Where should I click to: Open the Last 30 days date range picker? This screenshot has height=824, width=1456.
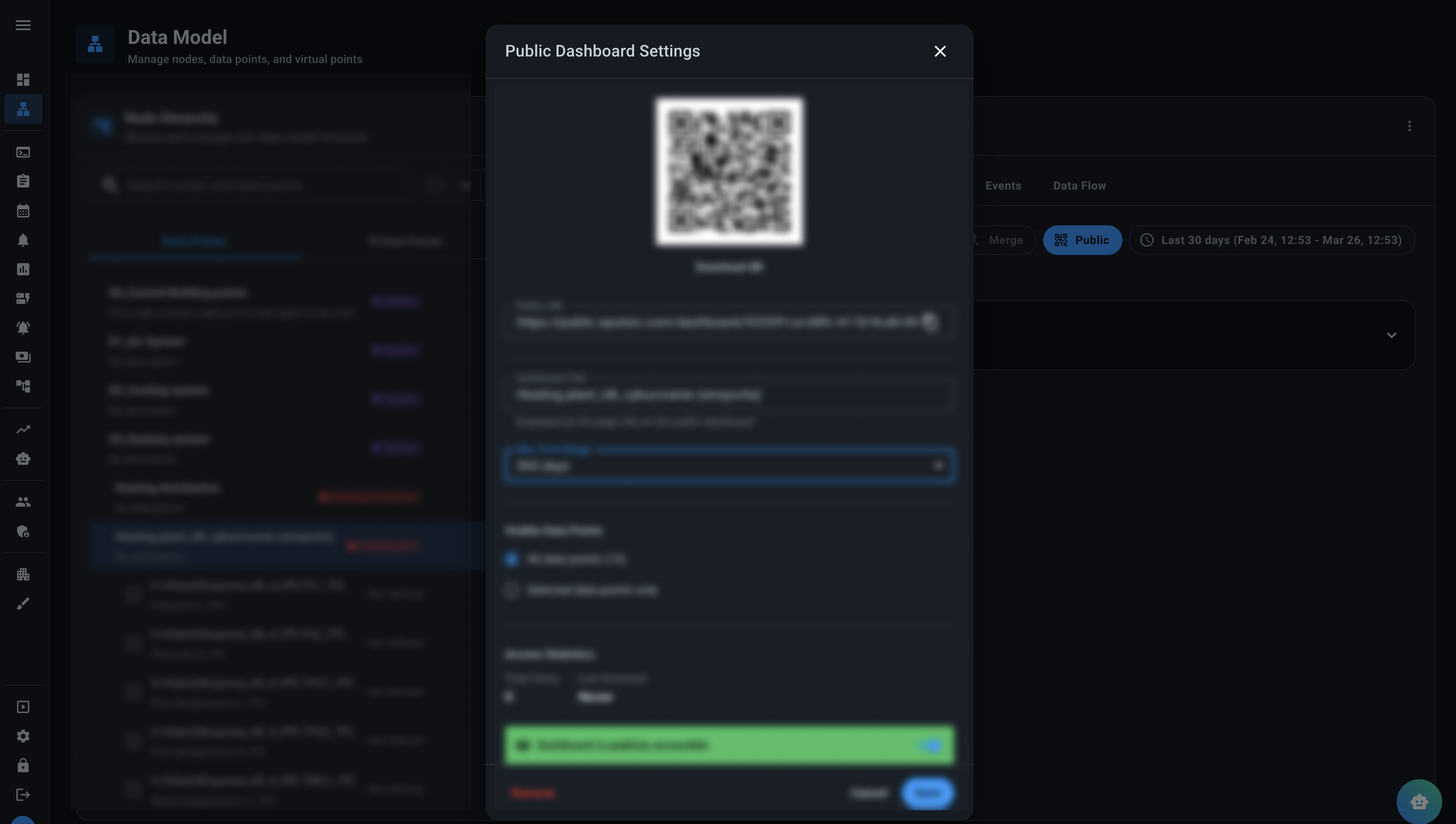(1271, 240)
